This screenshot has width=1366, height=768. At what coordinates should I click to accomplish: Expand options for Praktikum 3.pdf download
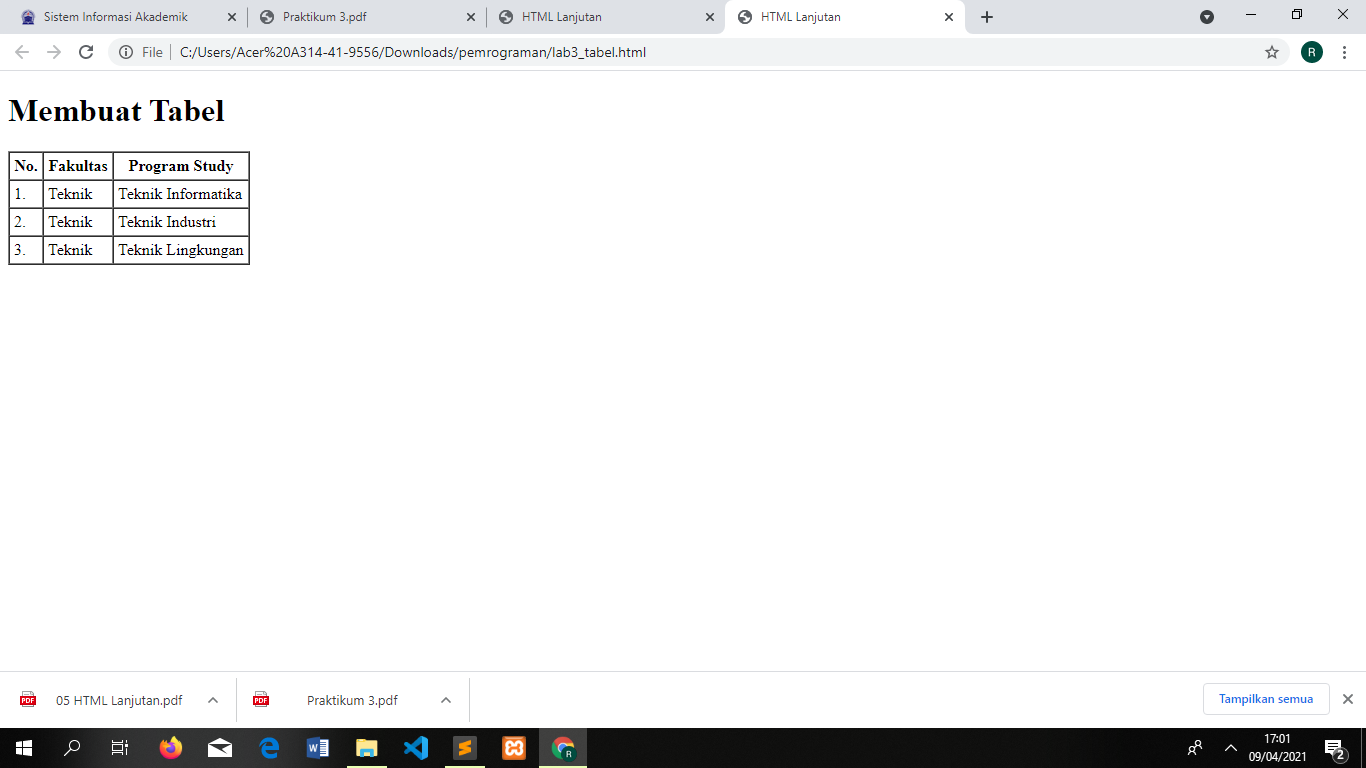(x=446, y=699)
